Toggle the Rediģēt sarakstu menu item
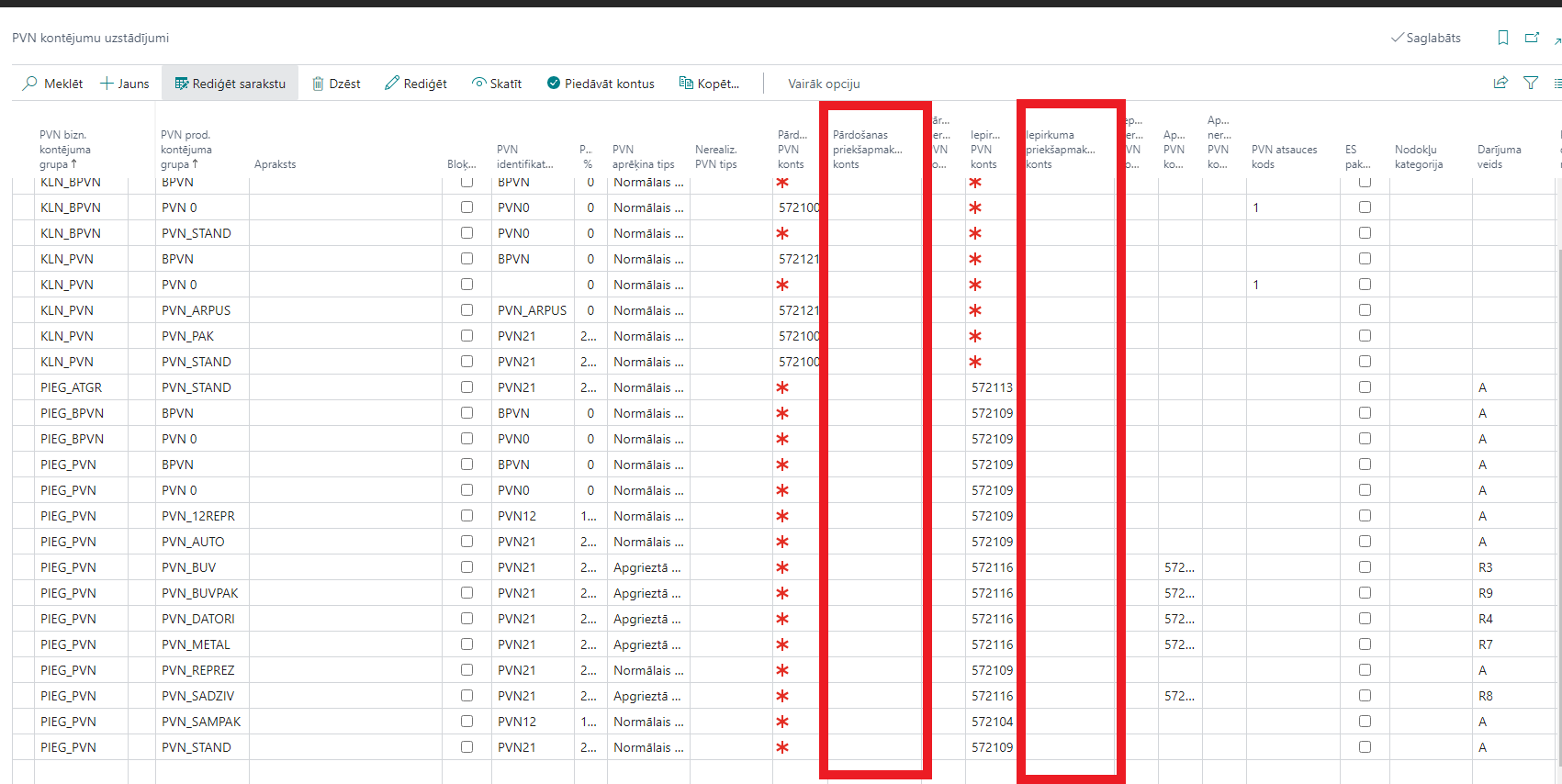 click(230, 84)
